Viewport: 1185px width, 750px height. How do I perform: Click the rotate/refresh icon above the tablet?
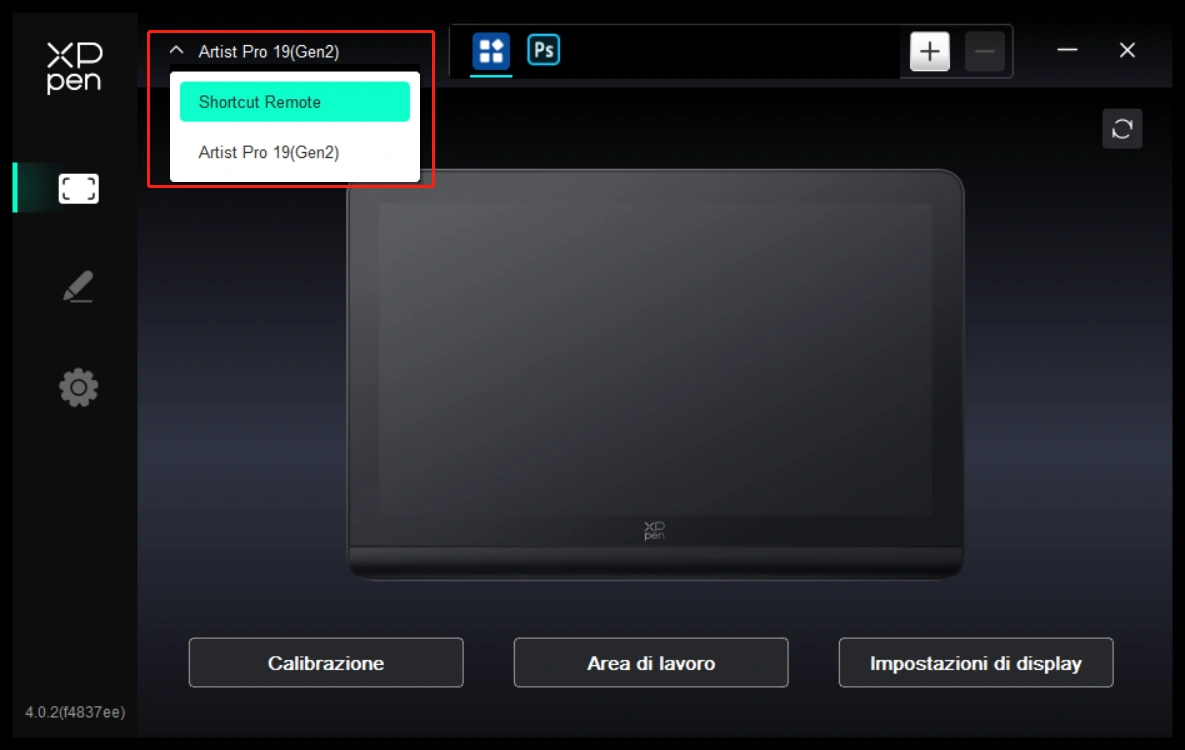pos(1121,129)
